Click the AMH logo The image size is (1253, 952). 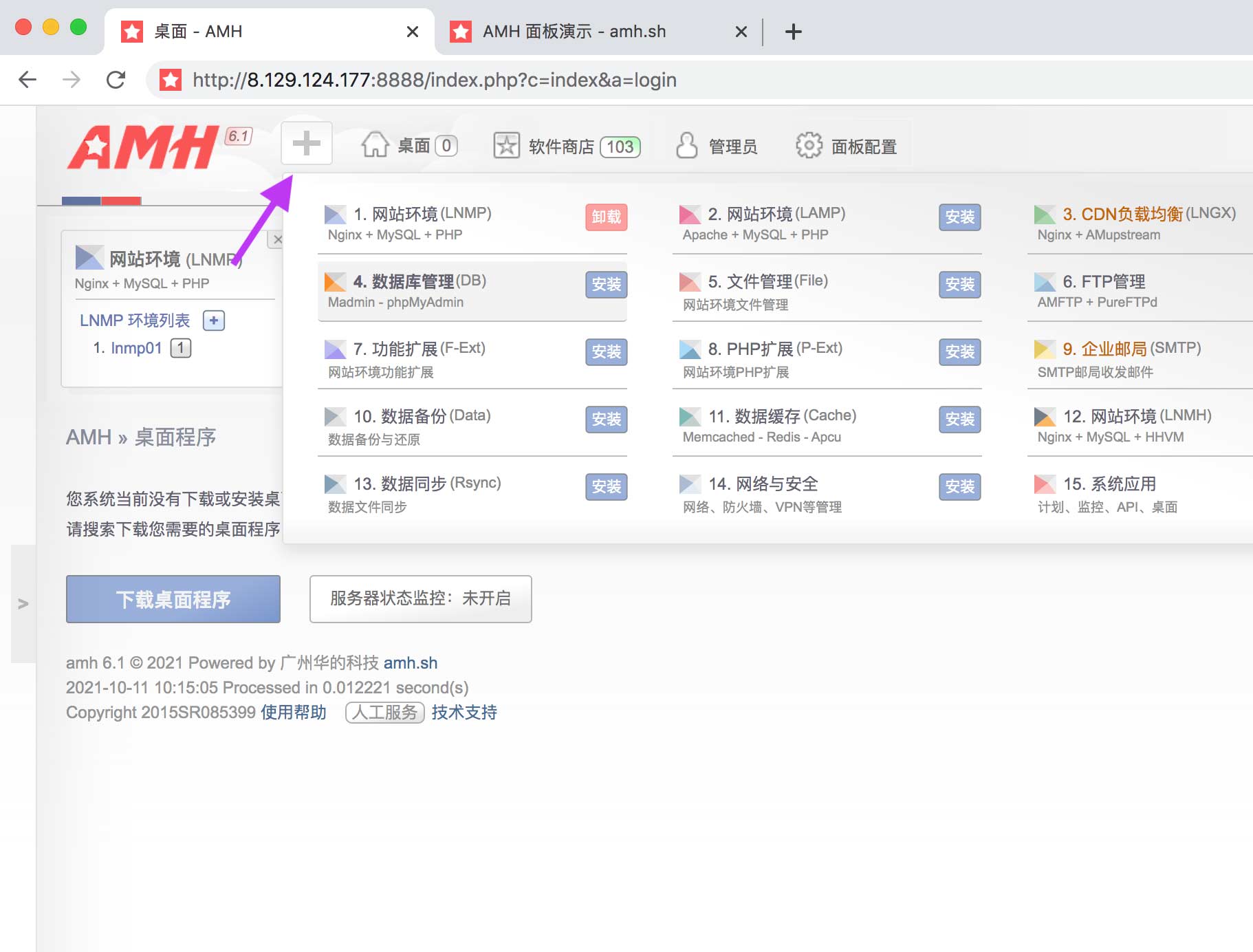[143, 147]
